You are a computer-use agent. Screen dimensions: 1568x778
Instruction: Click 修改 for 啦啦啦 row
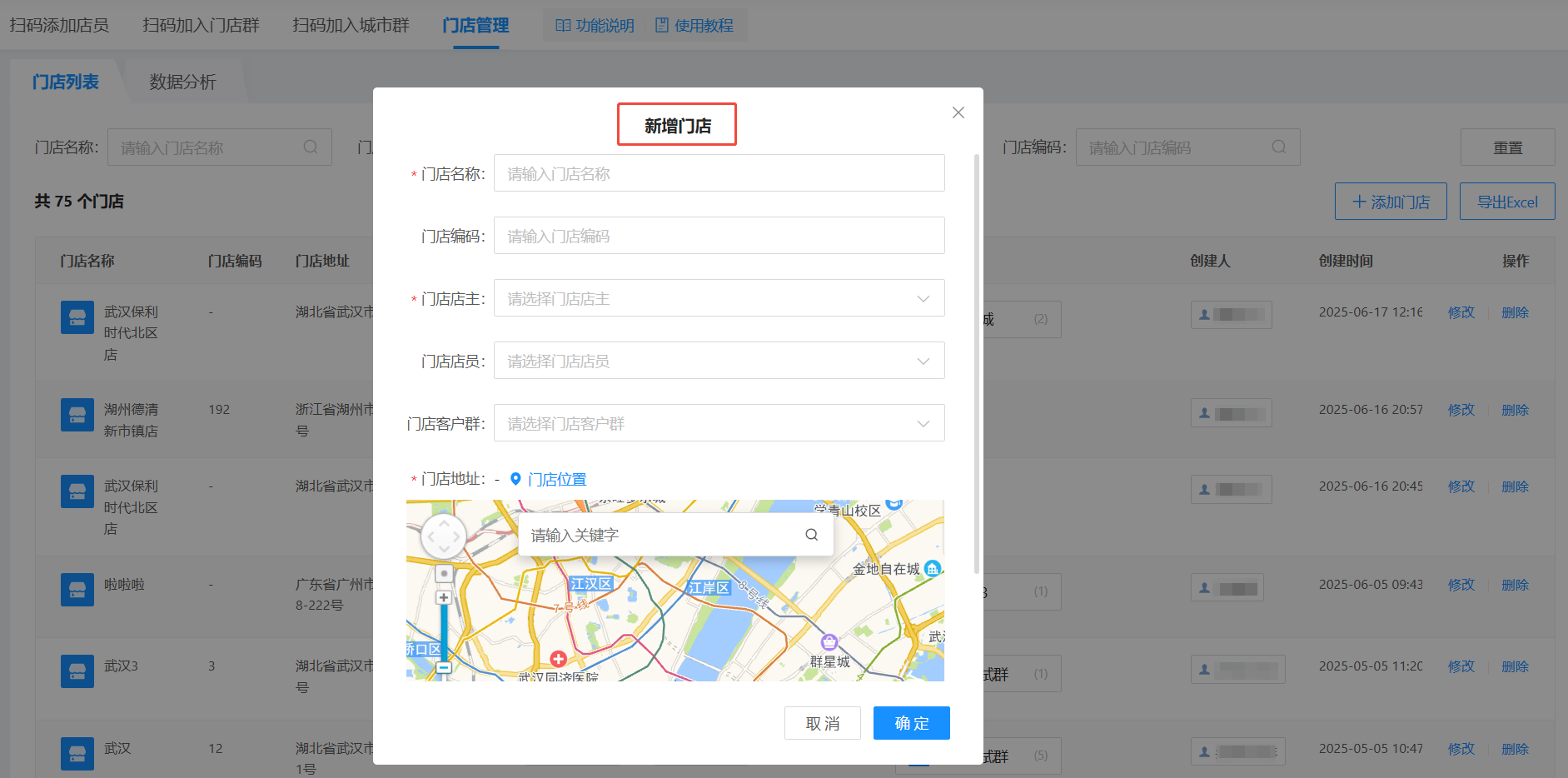[x=1461, y=585]
